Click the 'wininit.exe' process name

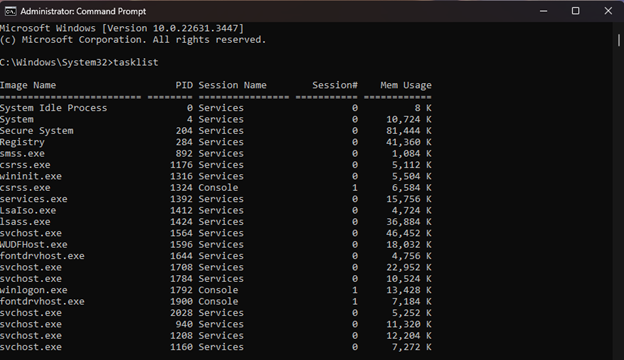[31, 176]
